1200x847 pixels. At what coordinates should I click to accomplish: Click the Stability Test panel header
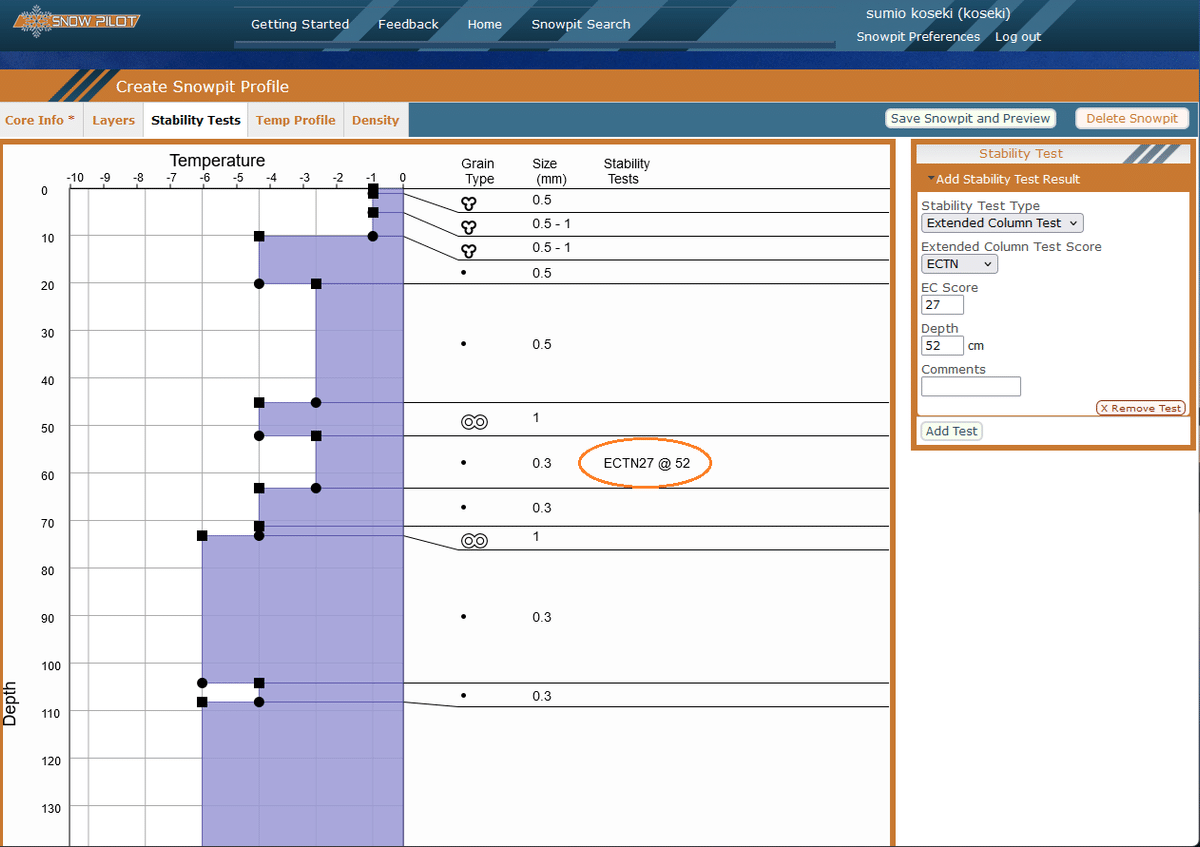[1021, 154]
